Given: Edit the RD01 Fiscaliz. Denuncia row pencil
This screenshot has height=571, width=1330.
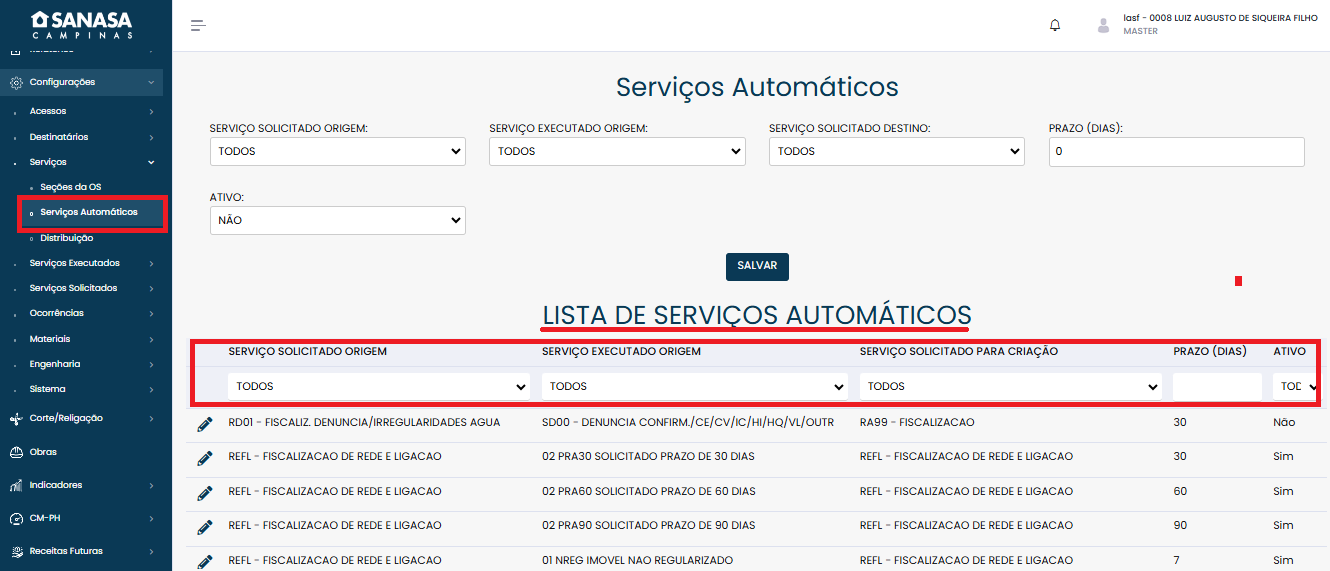Looking at the screenshot, I should [x=205, y=424].
